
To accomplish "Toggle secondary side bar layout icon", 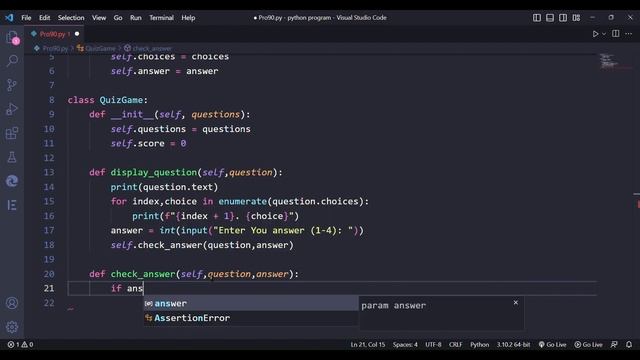I will coord(563,18).
